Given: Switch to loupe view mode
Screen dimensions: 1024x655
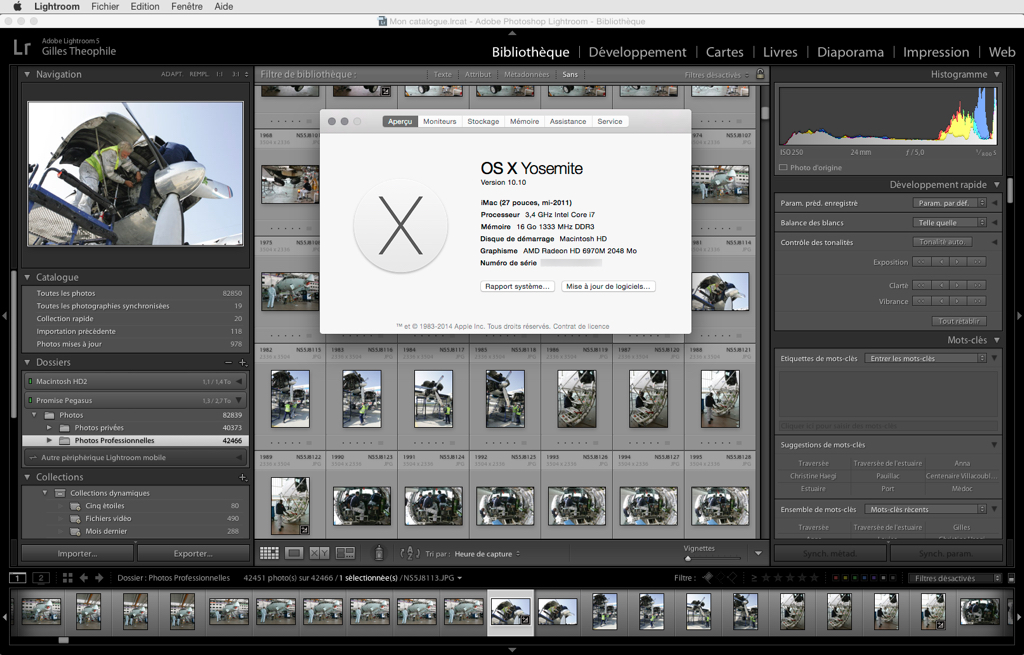Looking at the screenshot, I should point(294,553).
